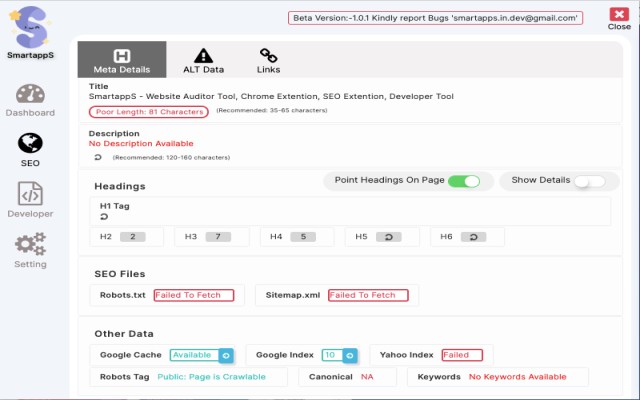This screenshot has width=640, height=400.
Task: Reload the H1 Tag refresh icon
Action: 104,217
